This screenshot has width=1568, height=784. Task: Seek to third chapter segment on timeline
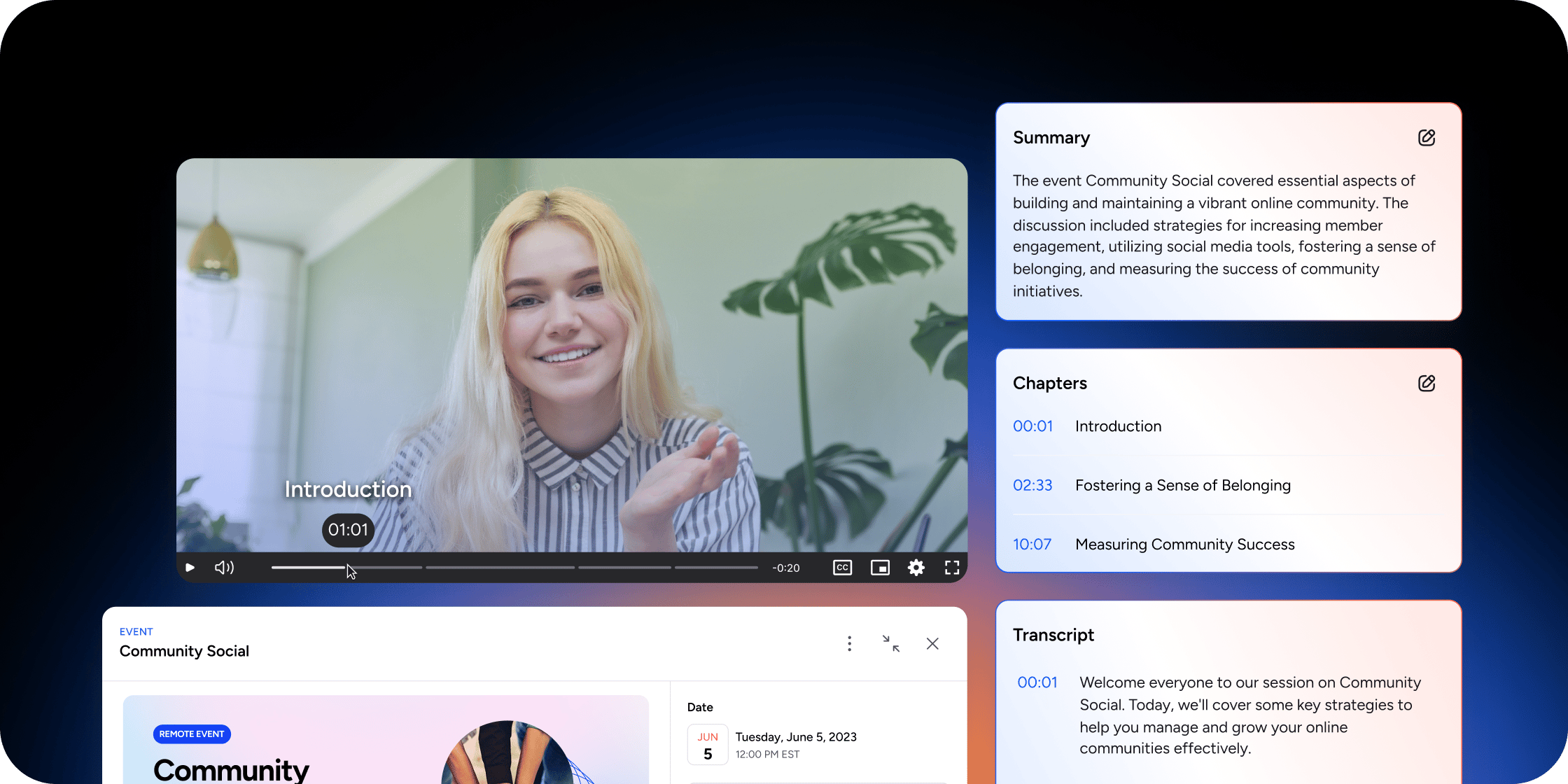[x=624, y=568]
